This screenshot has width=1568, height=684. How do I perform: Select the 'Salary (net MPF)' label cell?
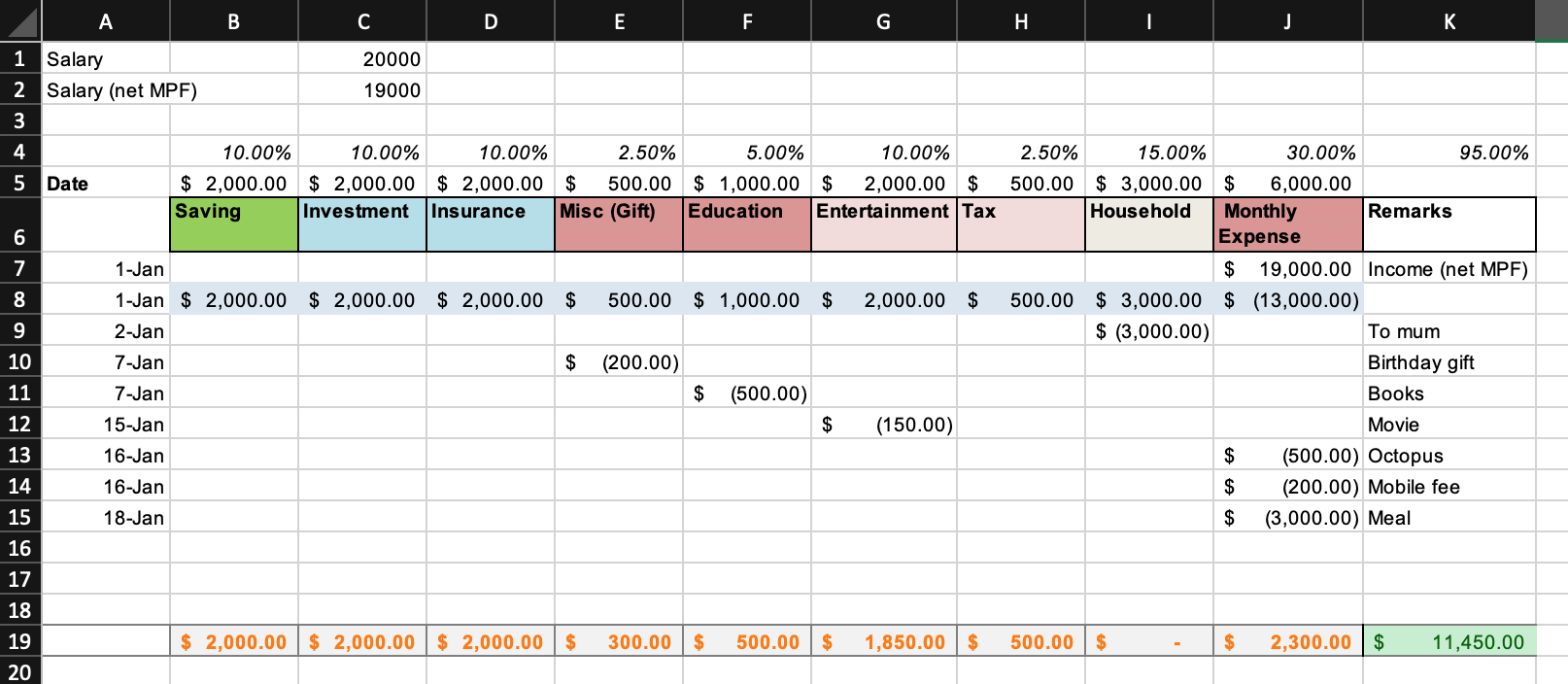coord(107,90)
